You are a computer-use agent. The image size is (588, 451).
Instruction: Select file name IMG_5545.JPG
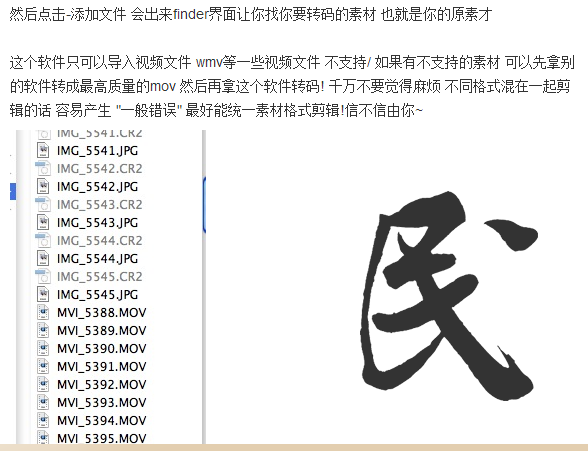(x=98, y=295)
